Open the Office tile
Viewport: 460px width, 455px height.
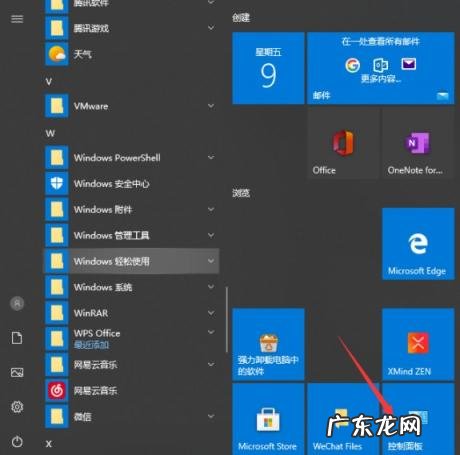pos(343,143)
